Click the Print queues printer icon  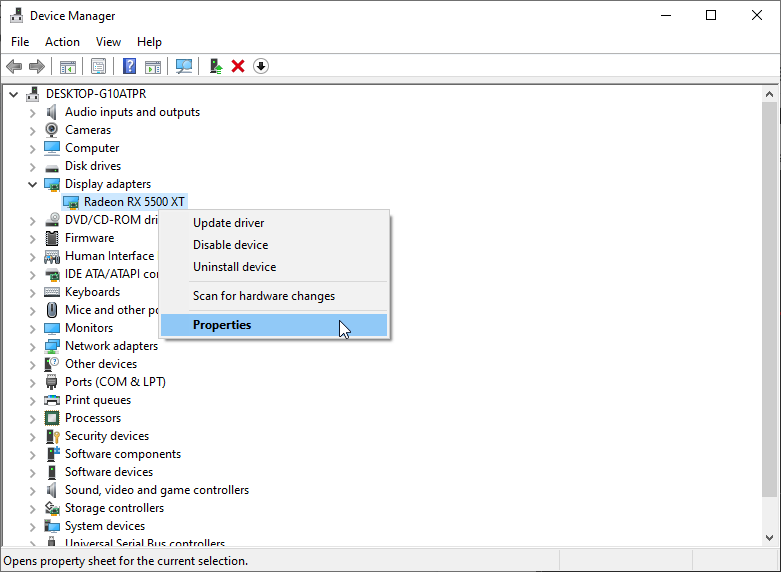pyautogui.click(x=52, y=400)
